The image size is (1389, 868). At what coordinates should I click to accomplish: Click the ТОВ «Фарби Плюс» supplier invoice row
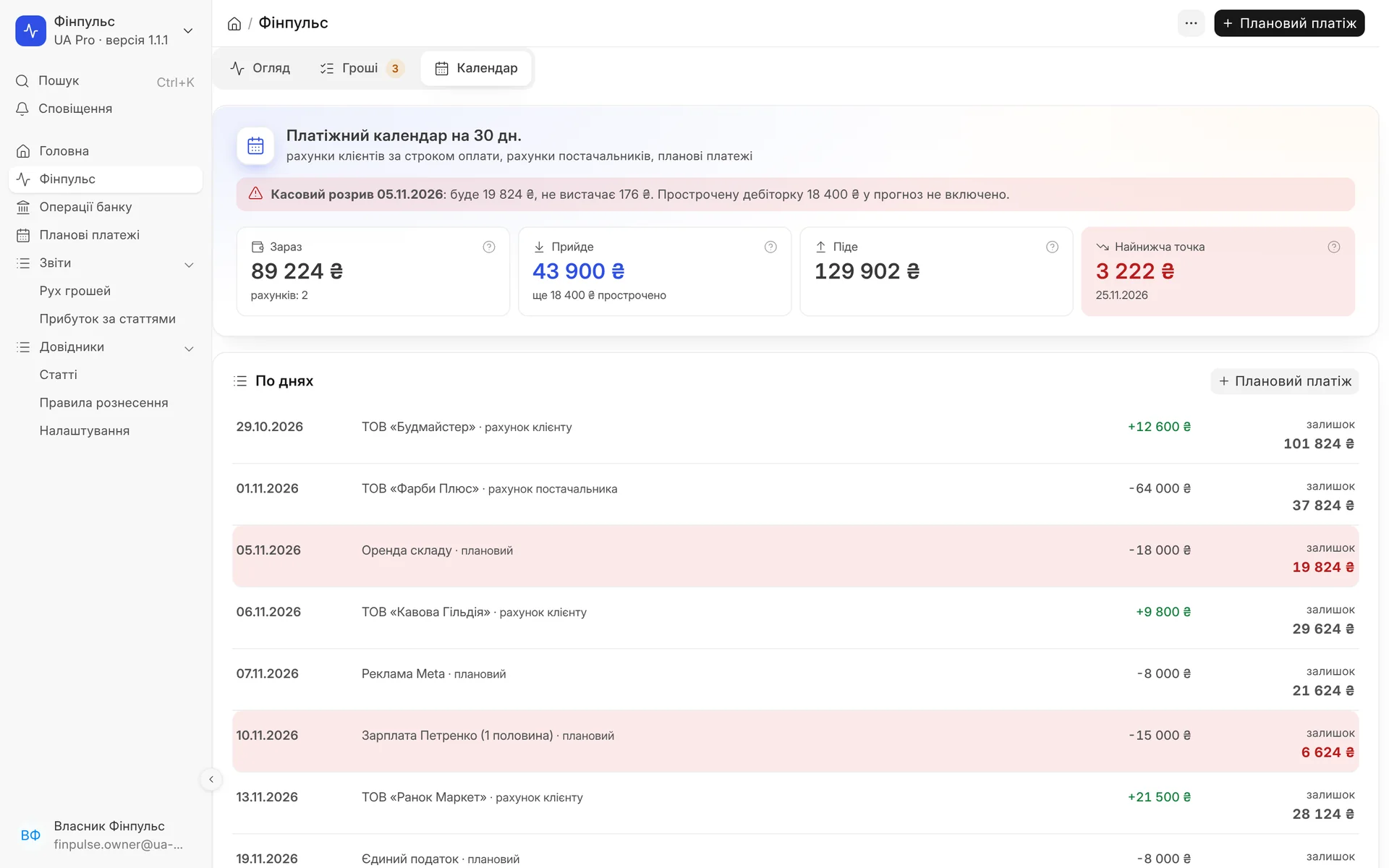coord(795,495)
